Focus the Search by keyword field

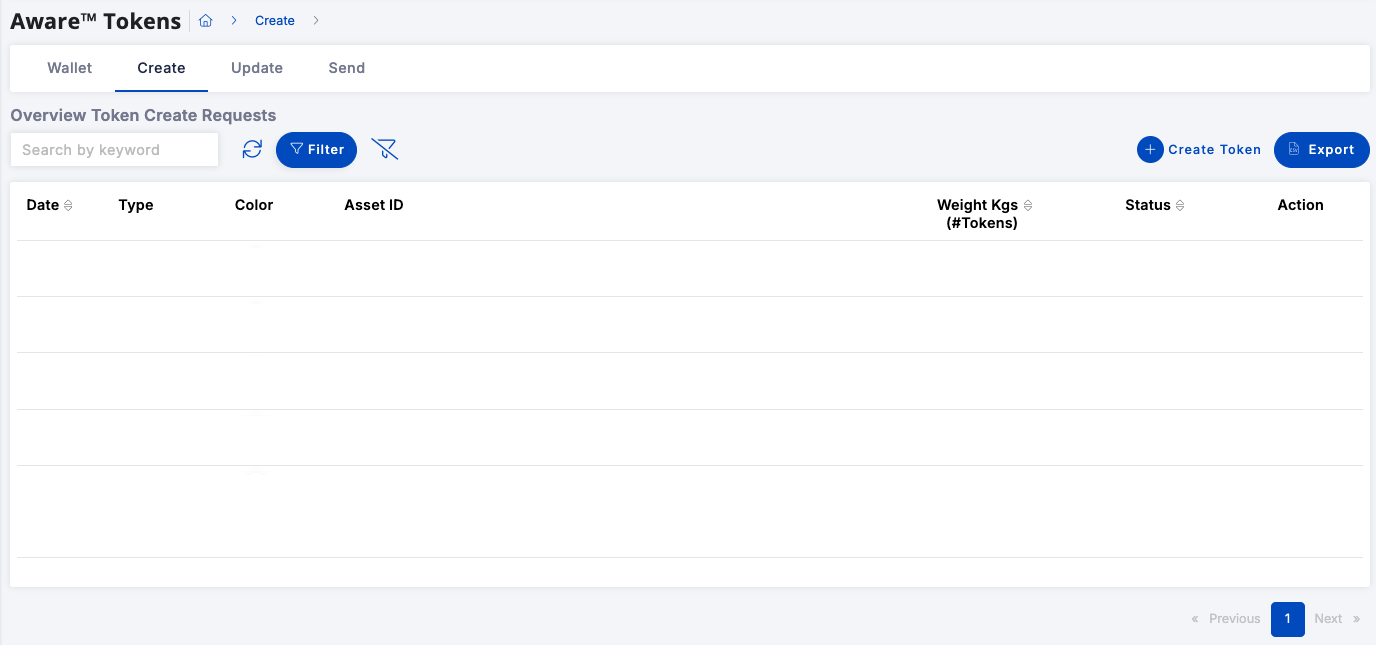(114, 149)
